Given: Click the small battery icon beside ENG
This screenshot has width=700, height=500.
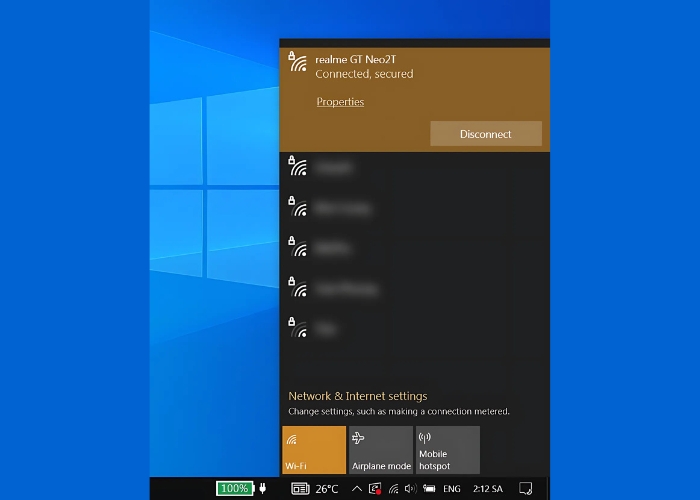Looking at the screenshot, I should [429, 489].
